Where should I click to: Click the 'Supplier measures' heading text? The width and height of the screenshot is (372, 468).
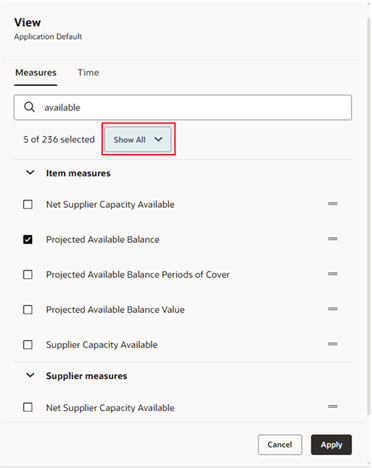tap(87, 376)
